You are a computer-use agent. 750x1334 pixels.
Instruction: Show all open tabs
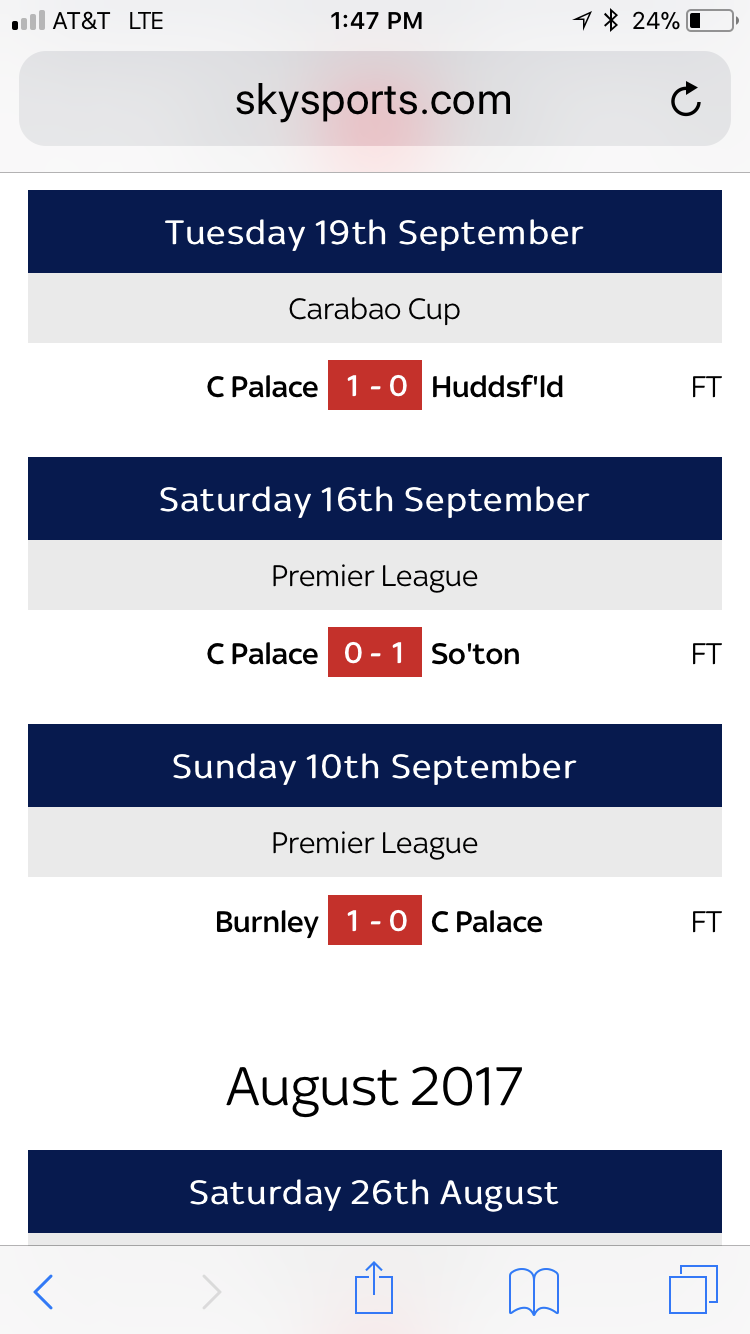pyautogui.click(x=692, y=1290)
